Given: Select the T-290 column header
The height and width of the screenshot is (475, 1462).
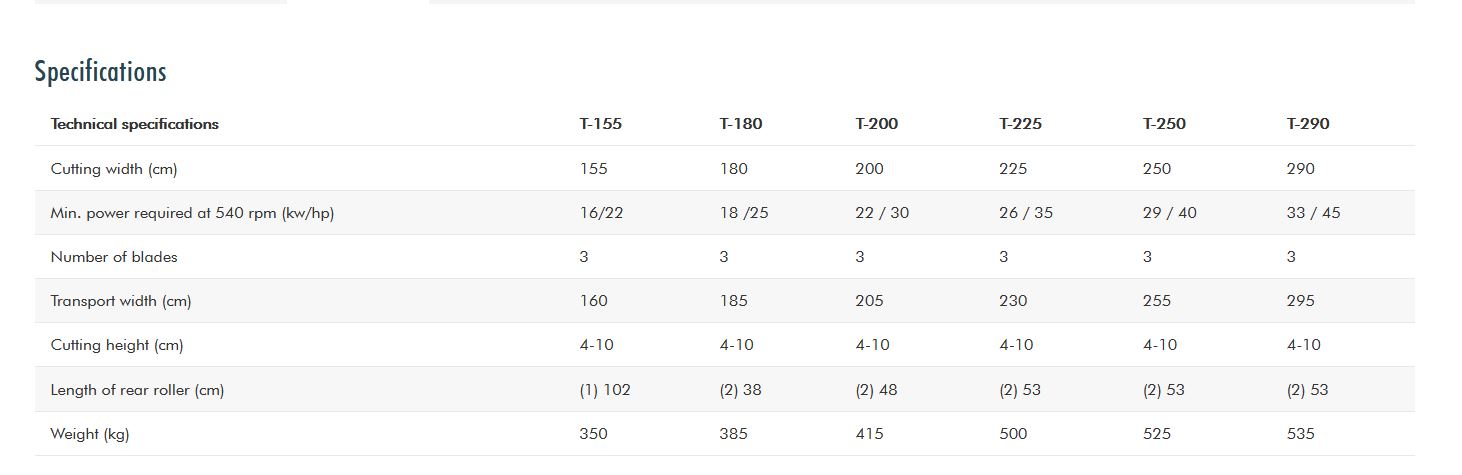Looking at the screenshot, I should (1308, 124).
